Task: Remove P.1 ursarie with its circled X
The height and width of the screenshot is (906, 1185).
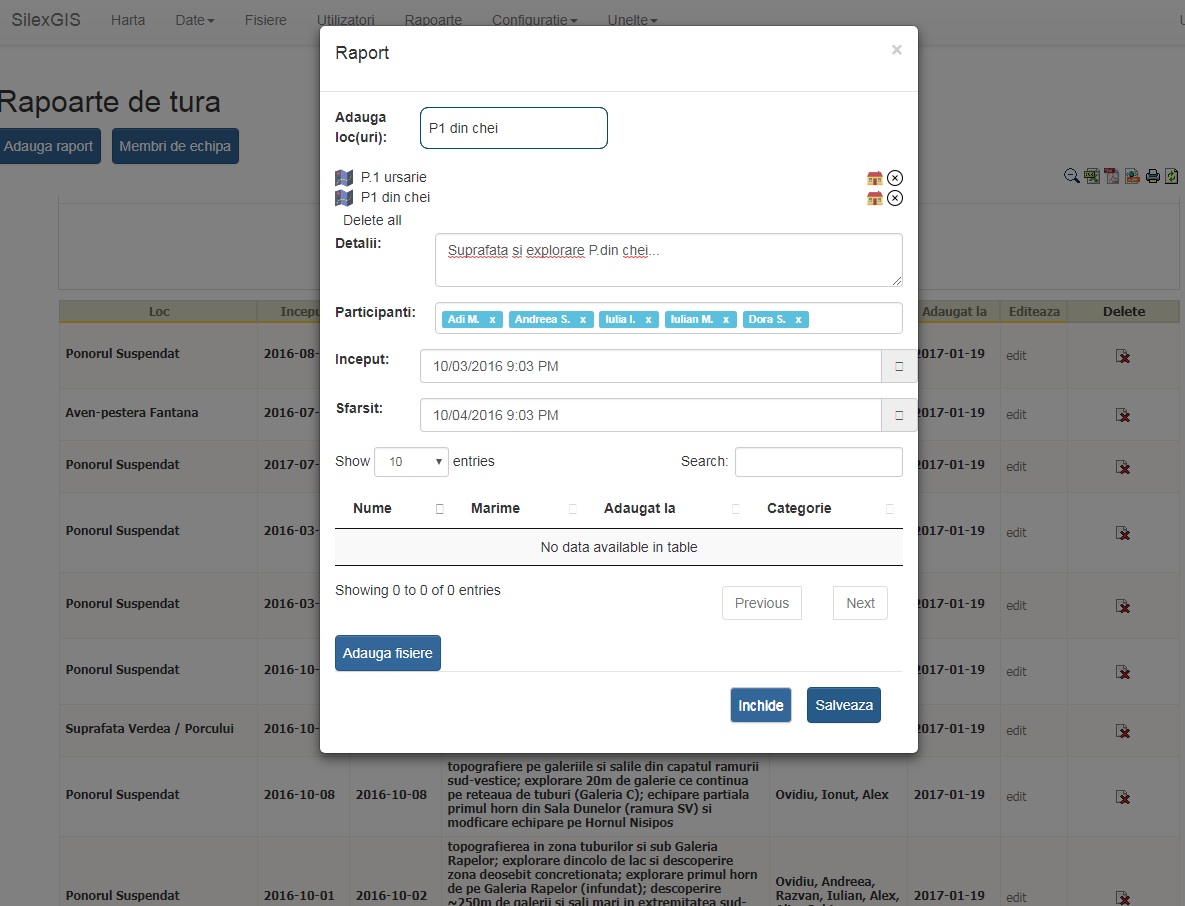Action: [x=895, y=178]
